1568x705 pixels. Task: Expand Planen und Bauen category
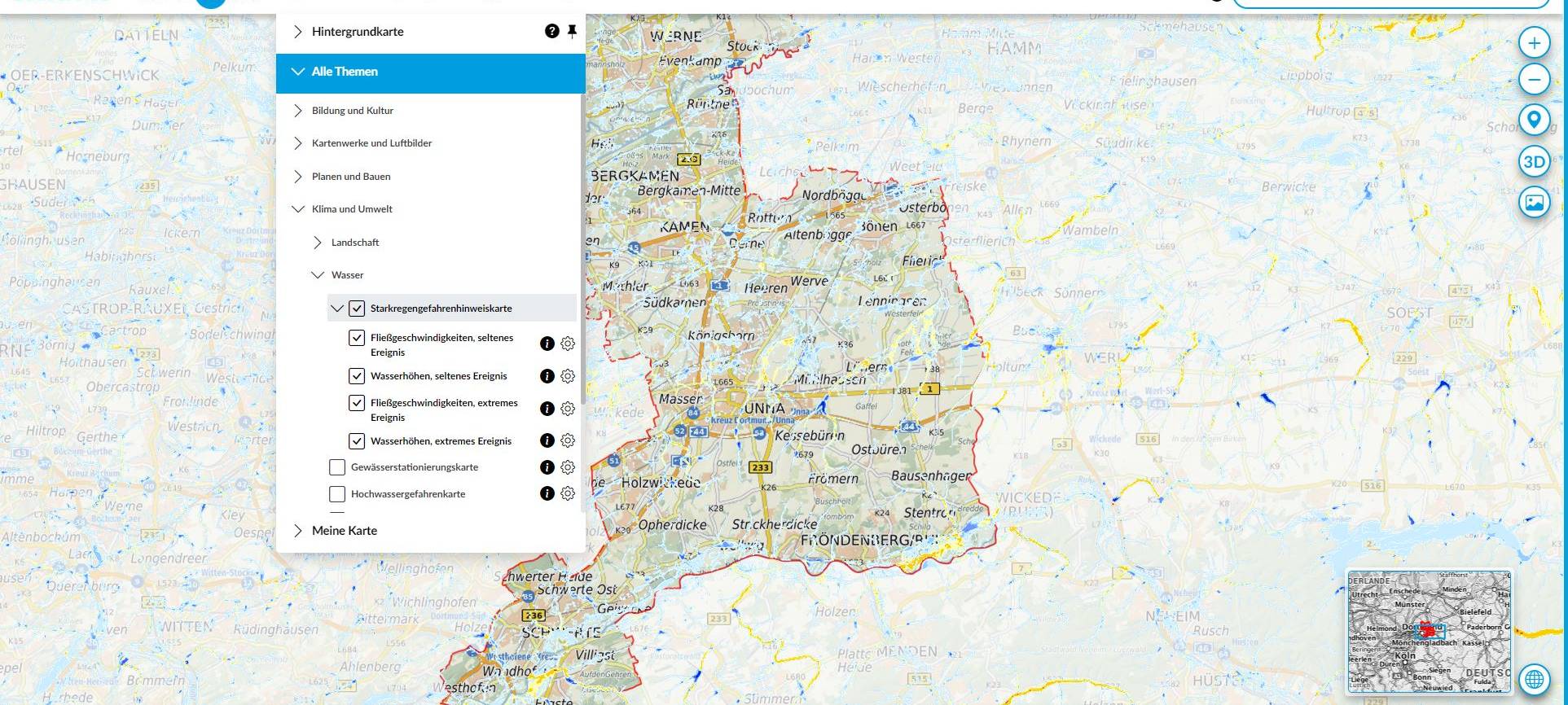point(298,177)
